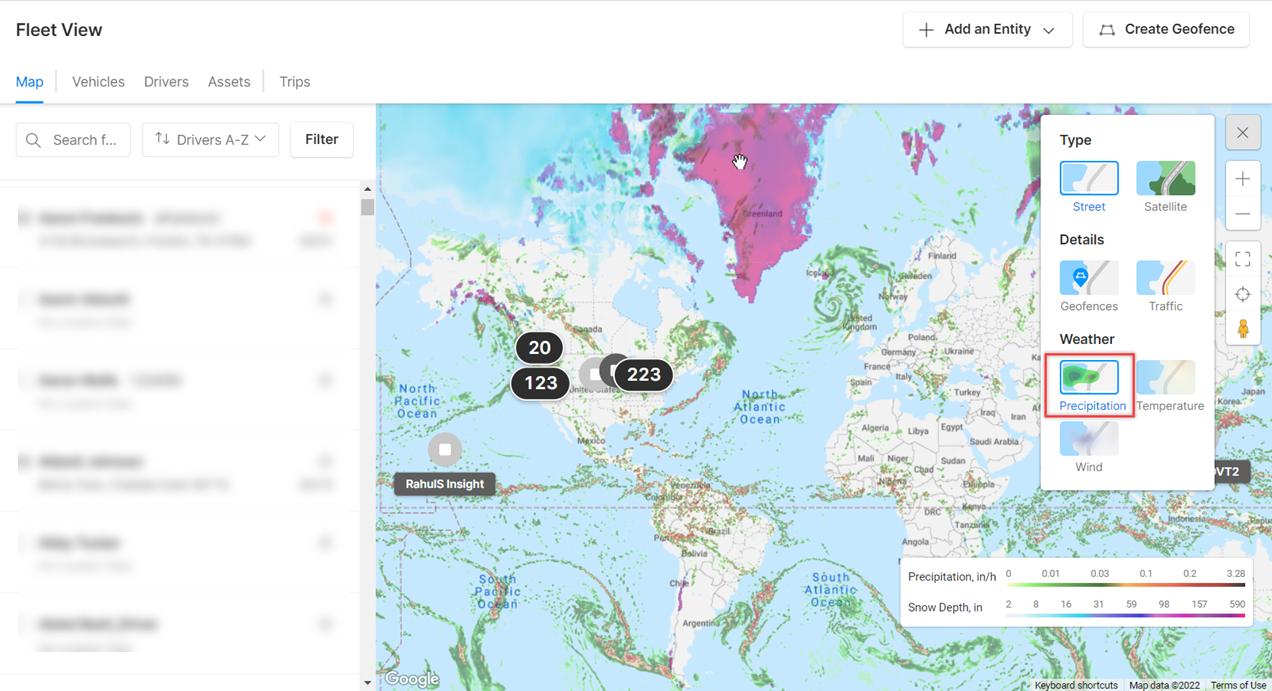The height and width of the screenshot is (691, 1272).
Task: Open the cluster marker showing 123
Action: (x=540, y=383)
